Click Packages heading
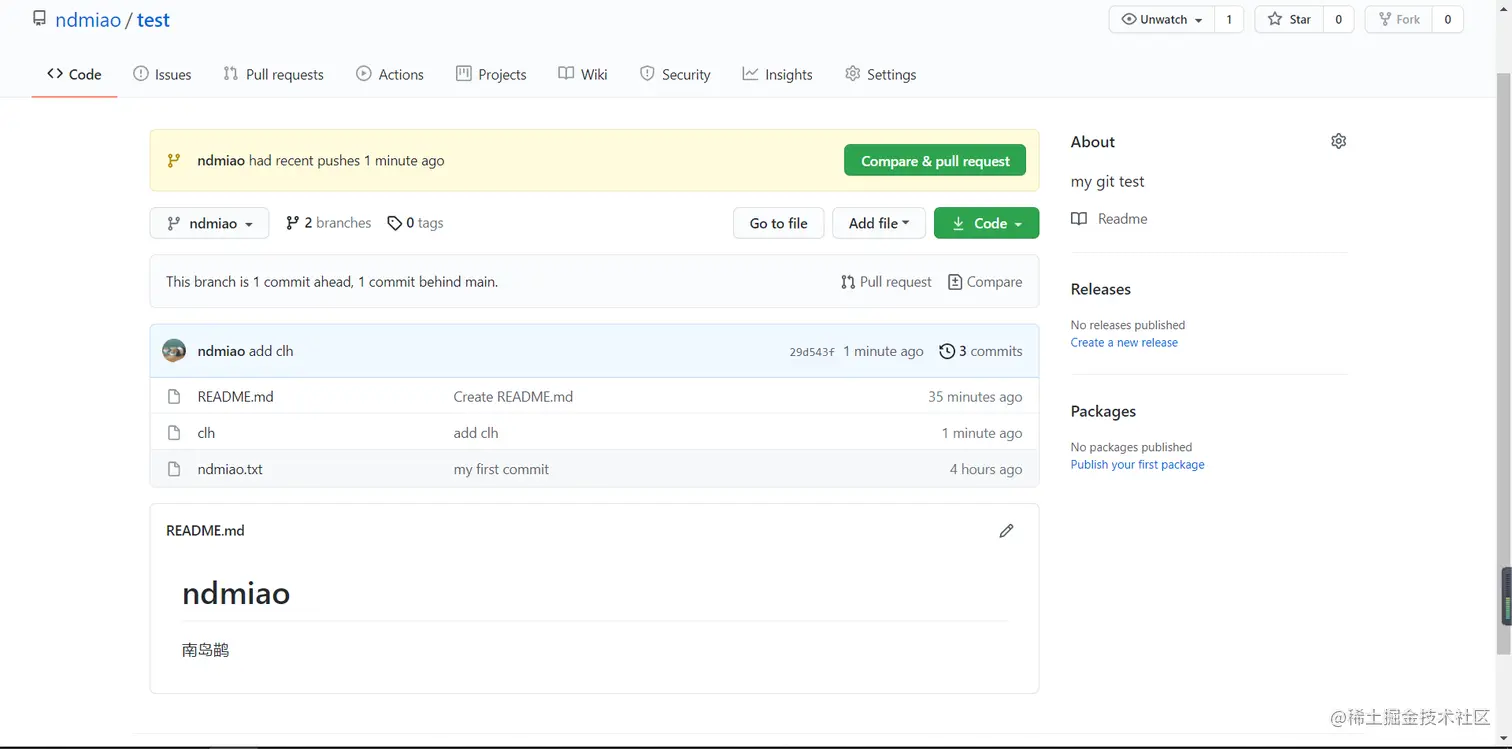 1103,411
